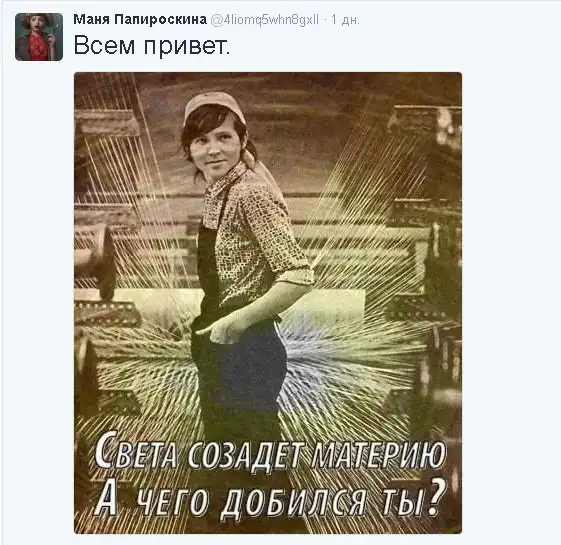Open Маня Папироскина's profile avatar
This screenshot has width=561, height=545.
pos(39,37)
